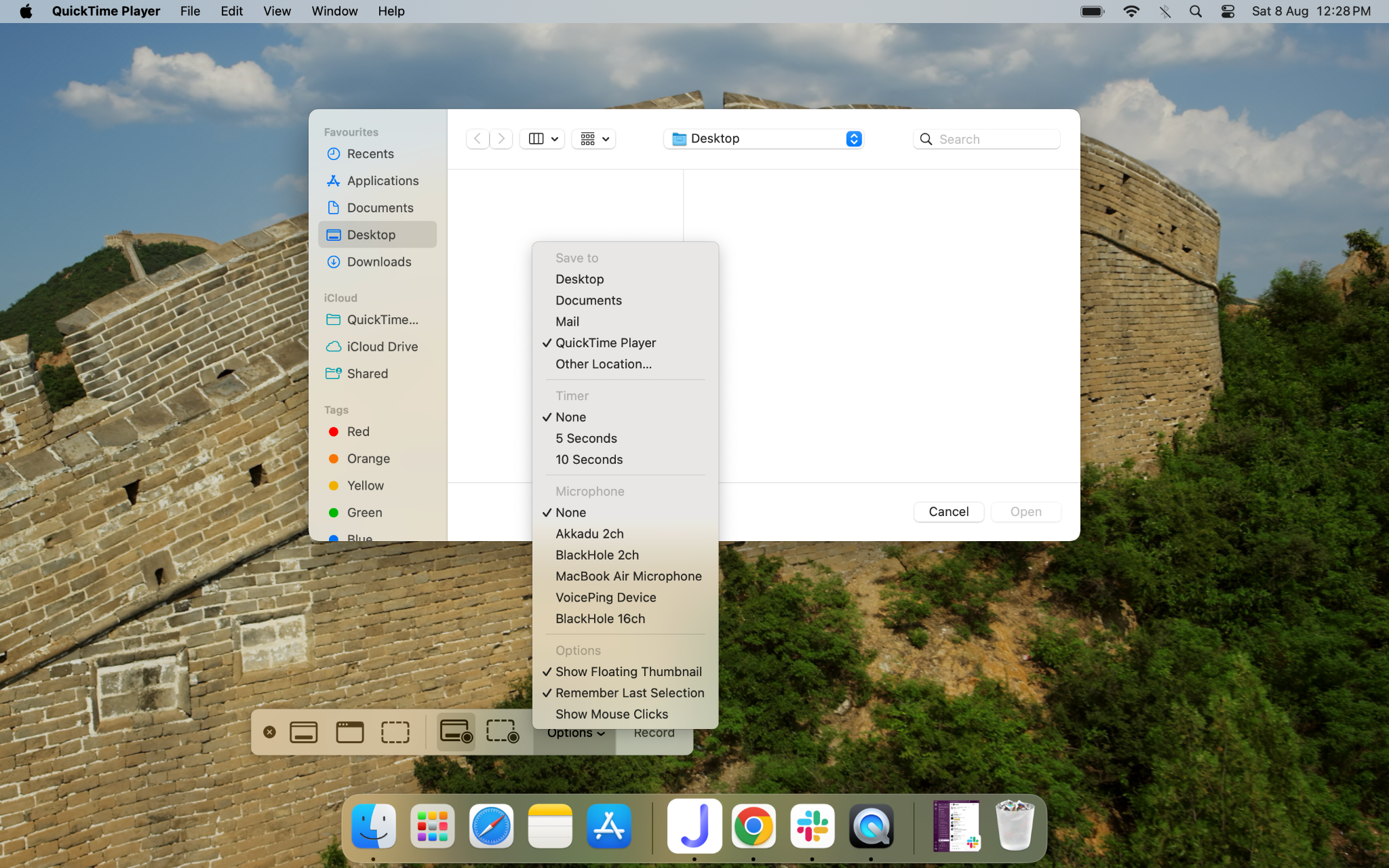Screen dimensions: 1389x868
Task: Select Capture Selected Window icon
Action: tap(349, 732)
